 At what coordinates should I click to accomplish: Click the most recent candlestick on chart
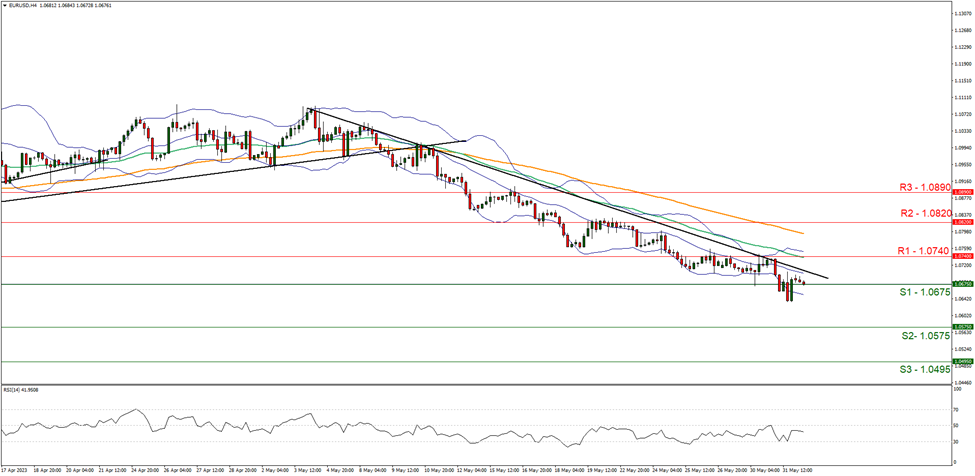[804, 283]
